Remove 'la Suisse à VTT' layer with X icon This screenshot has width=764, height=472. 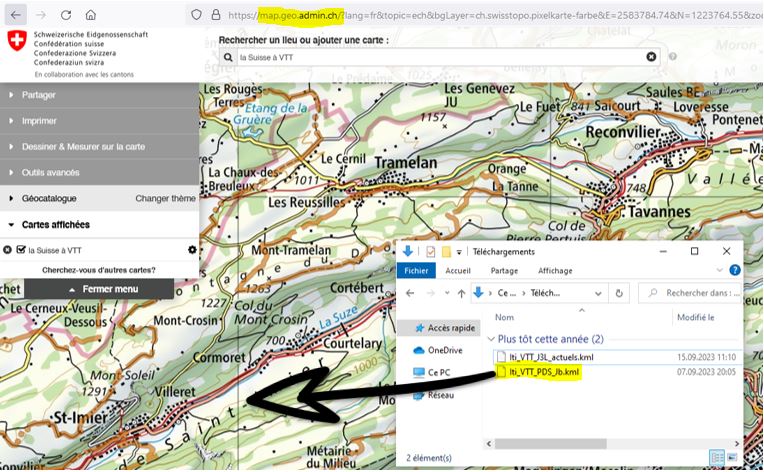pos(7,250)
